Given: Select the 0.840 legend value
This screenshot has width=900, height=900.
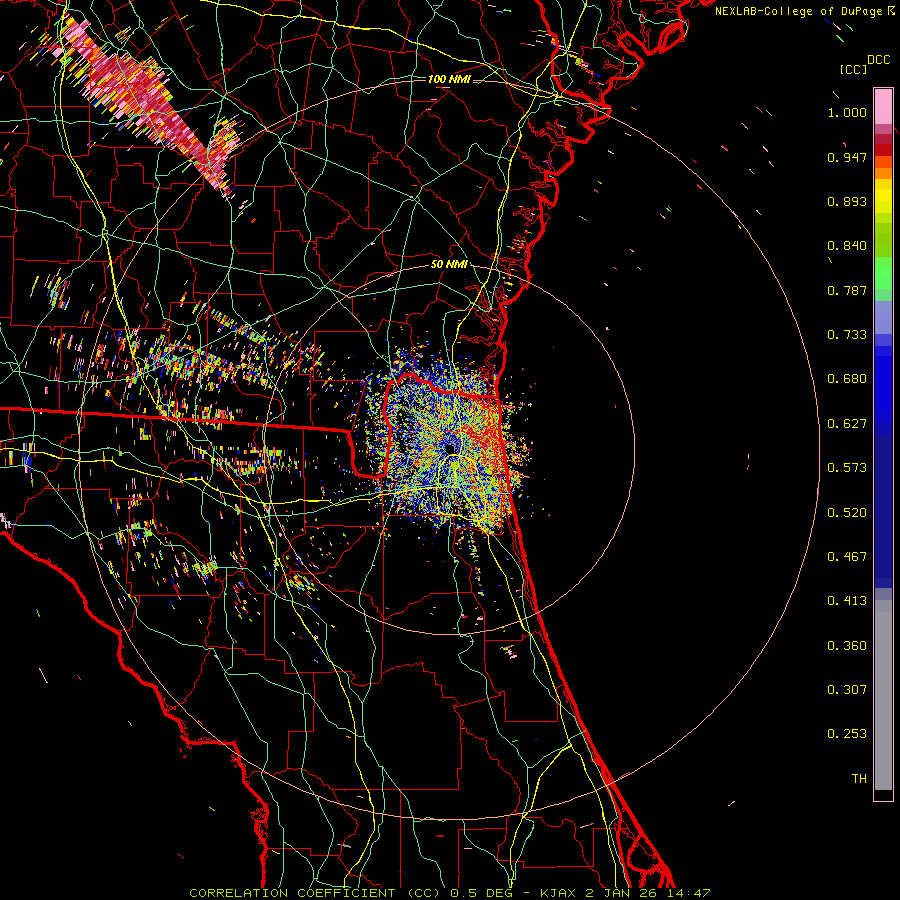Looking at the screenshot, I should coord(847,246).
